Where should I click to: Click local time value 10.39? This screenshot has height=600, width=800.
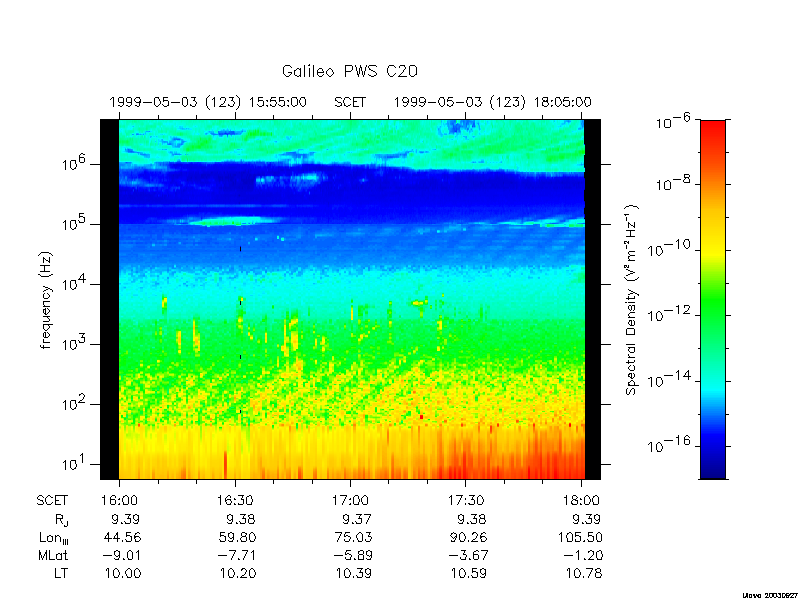pos(354,573)
